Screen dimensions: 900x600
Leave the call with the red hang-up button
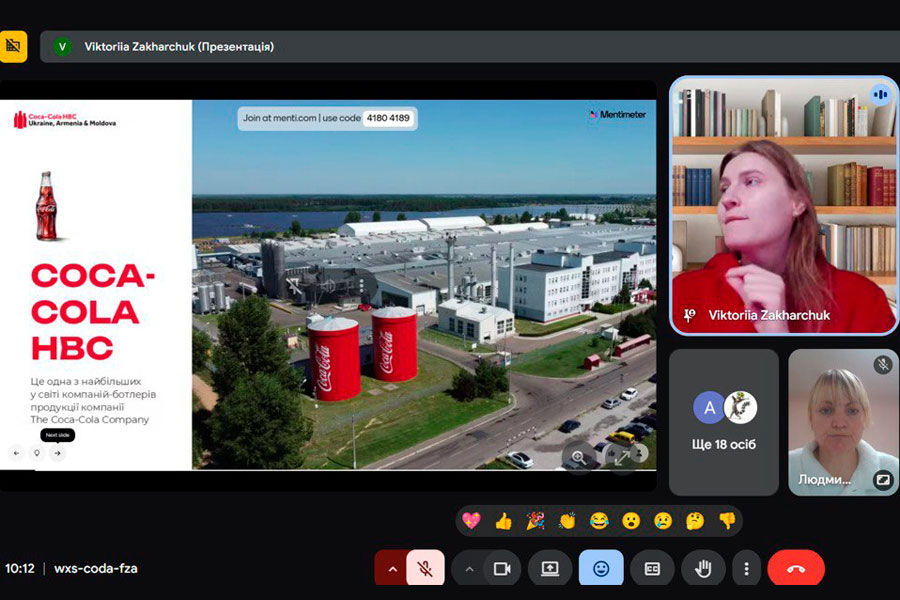(796, 568)
